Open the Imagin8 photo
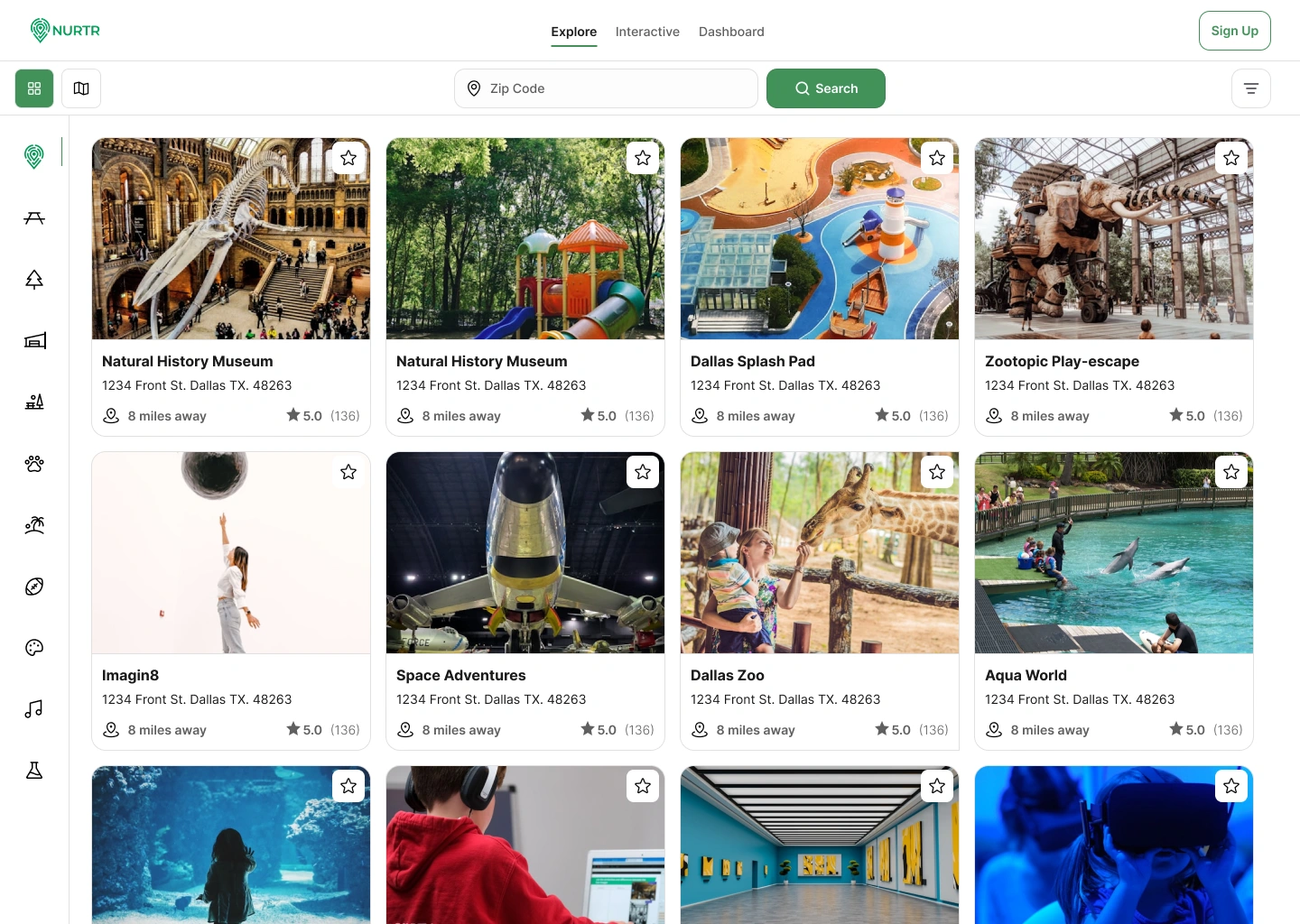Viewport: 1300px width, 924px height. tap(231, 553)
